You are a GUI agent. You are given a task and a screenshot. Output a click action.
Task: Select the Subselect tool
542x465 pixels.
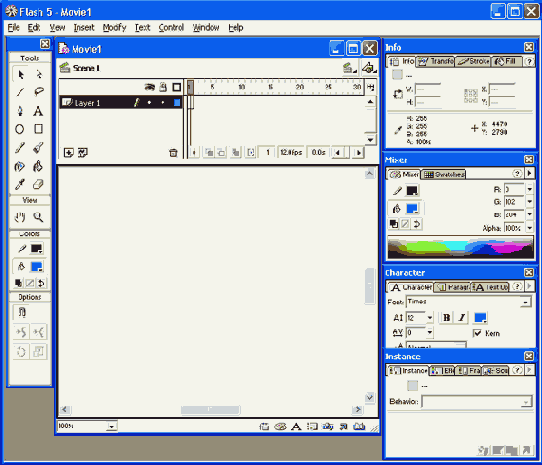click(x=39, y=74)
